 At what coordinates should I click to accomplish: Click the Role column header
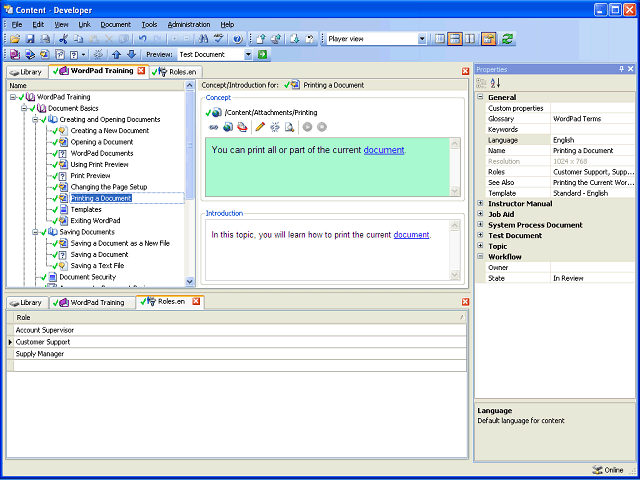click(240, 317)
